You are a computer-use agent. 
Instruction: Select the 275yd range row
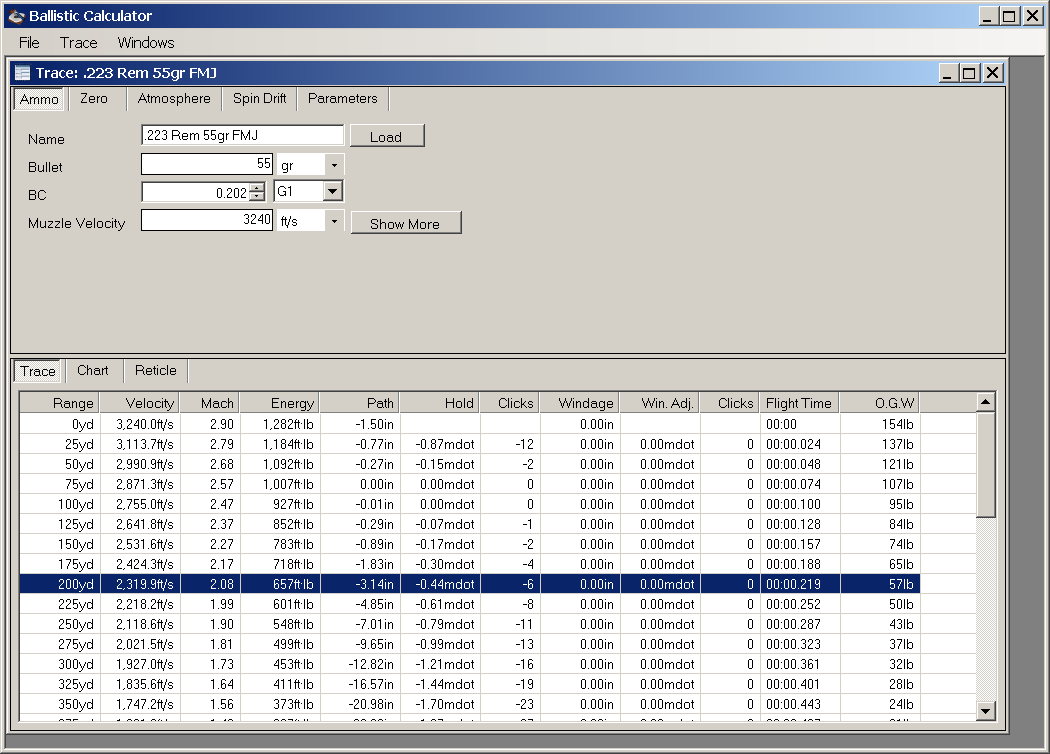pyautogui.click(x=469, y=644)
